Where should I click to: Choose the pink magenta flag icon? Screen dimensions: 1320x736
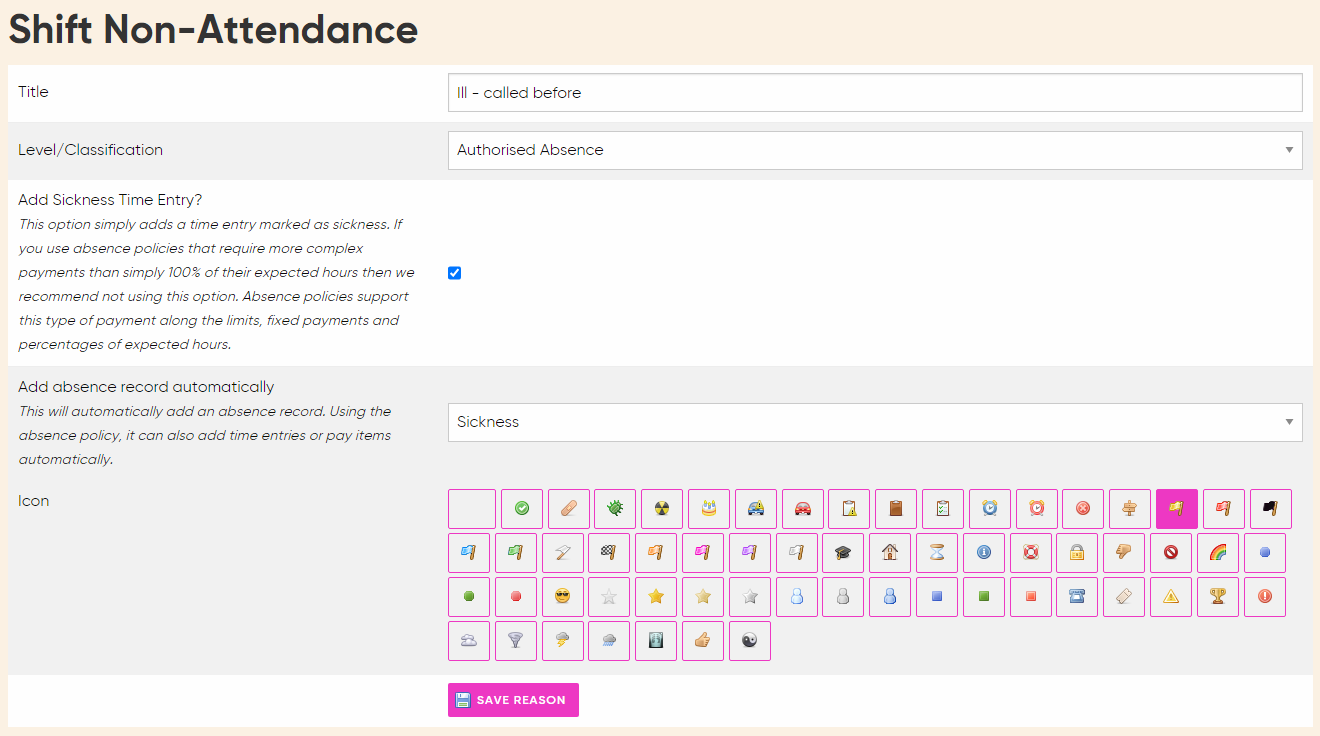pos(703,553)
